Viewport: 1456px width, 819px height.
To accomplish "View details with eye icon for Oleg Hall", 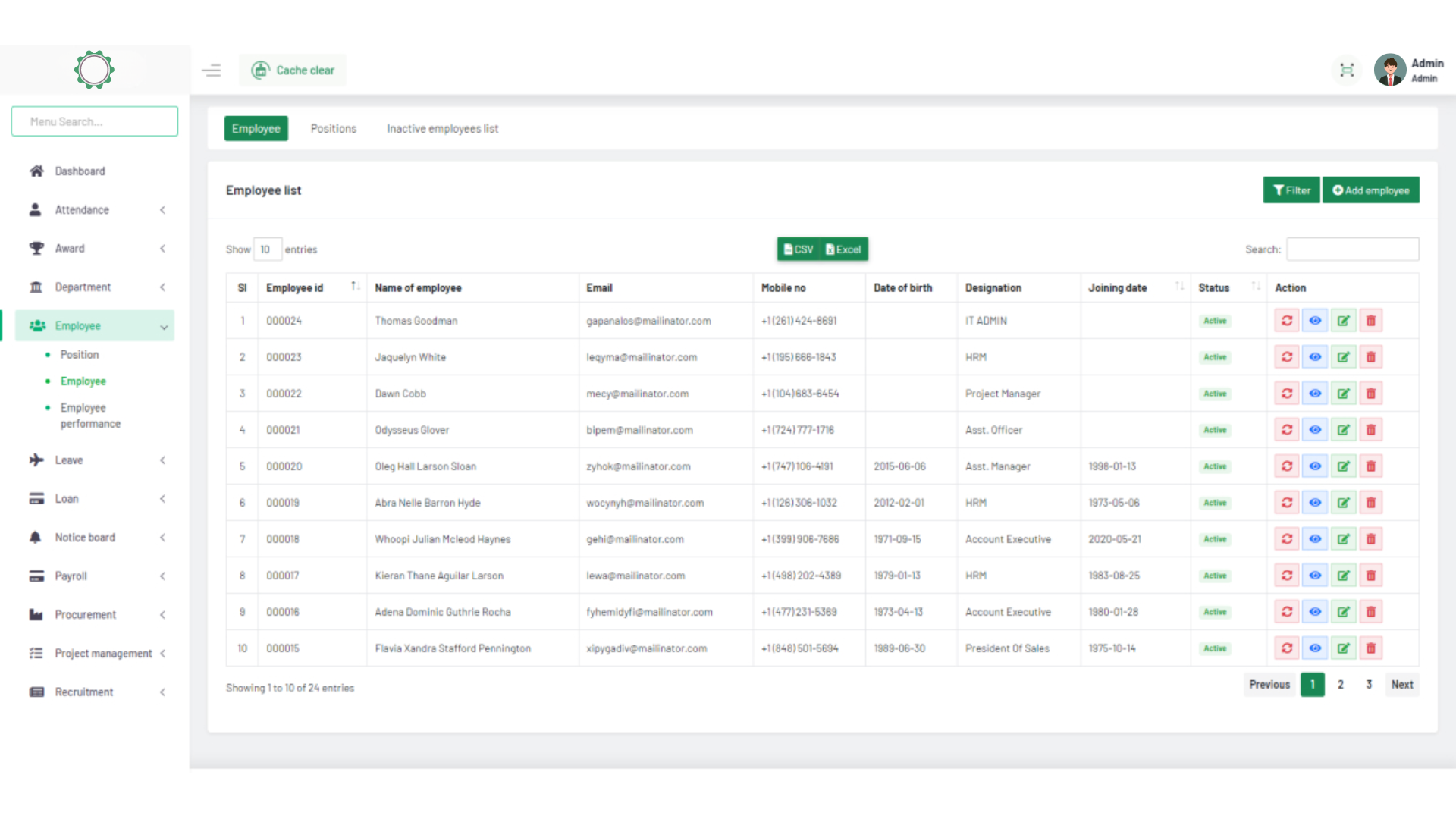I will pyautogui.click(x=1315, y=466).
